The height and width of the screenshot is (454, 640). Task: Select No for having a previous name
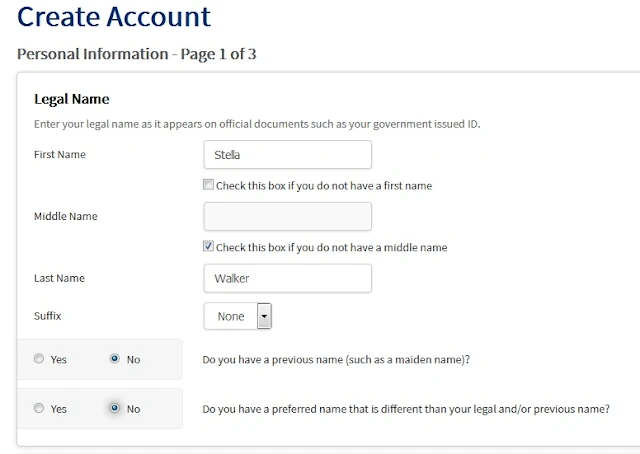pos(115,359)
